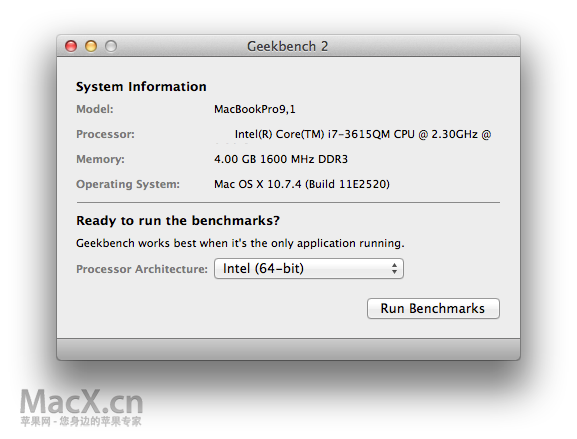
Task: Click the System Information heading
Action: 141,87
